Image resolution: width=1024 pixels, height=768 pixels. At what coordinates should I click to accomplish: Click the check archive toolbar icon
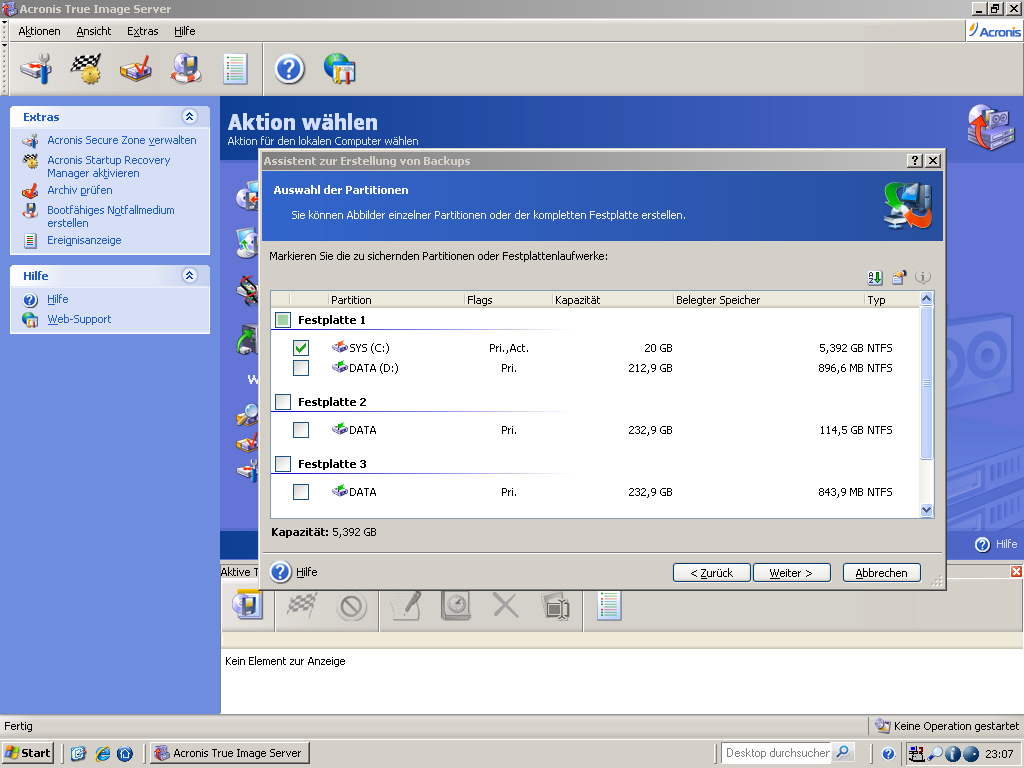136,69
